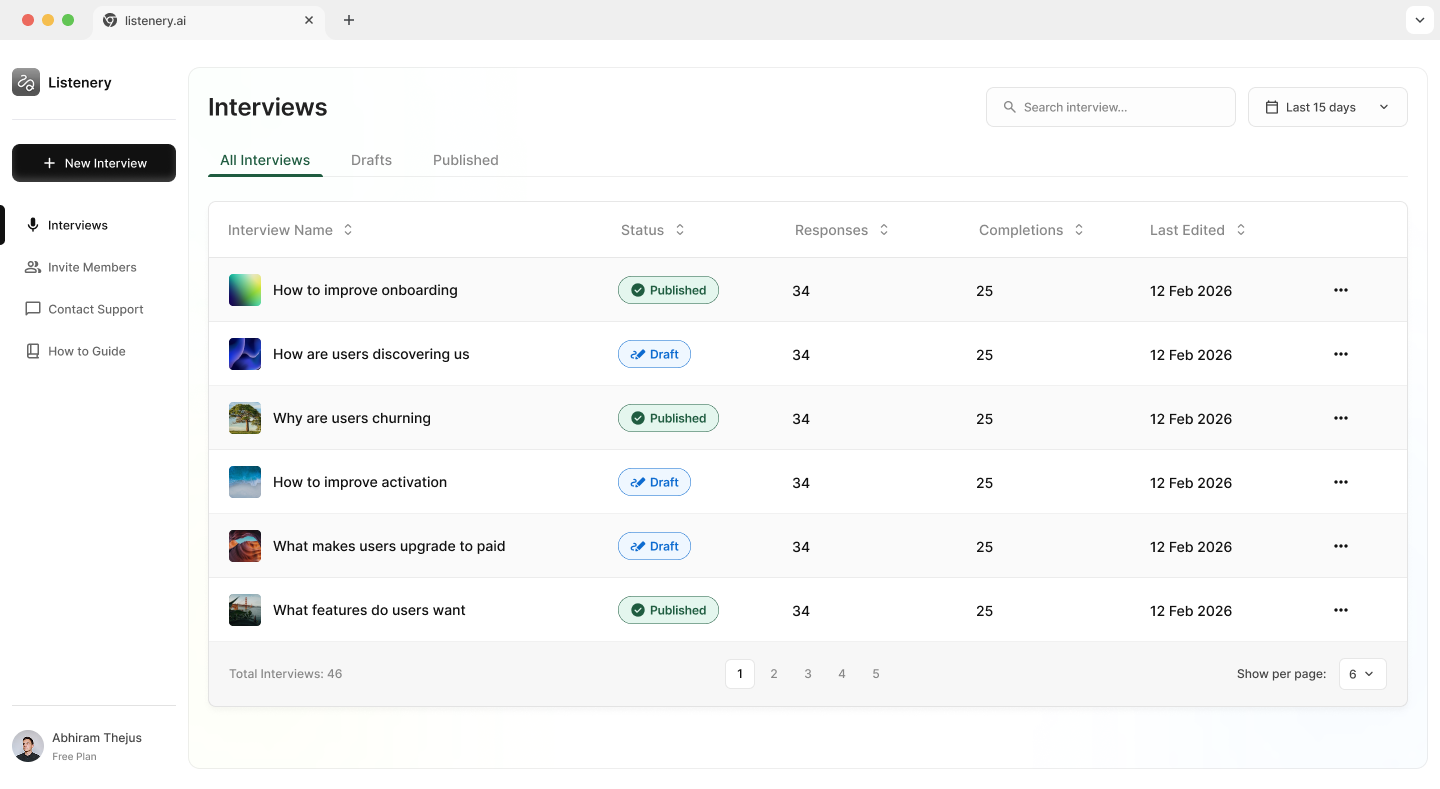Image resolution: width=1440 pixels, height=789 pixels.
Task: Click the Listenery logo icon
Action: (x=26, y=82)
